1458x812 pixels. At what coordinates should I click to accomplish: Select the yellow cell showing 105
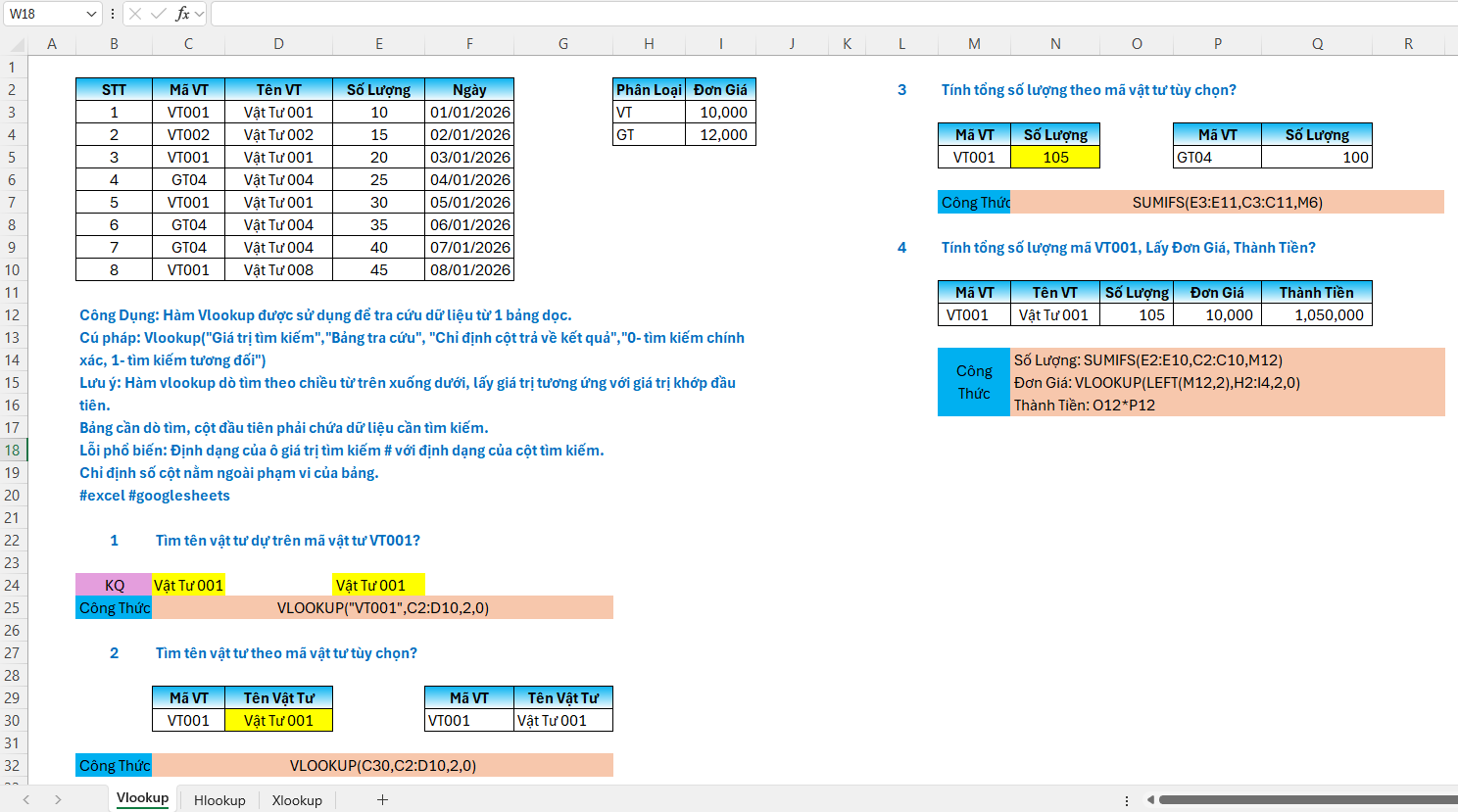point(1055,158)
